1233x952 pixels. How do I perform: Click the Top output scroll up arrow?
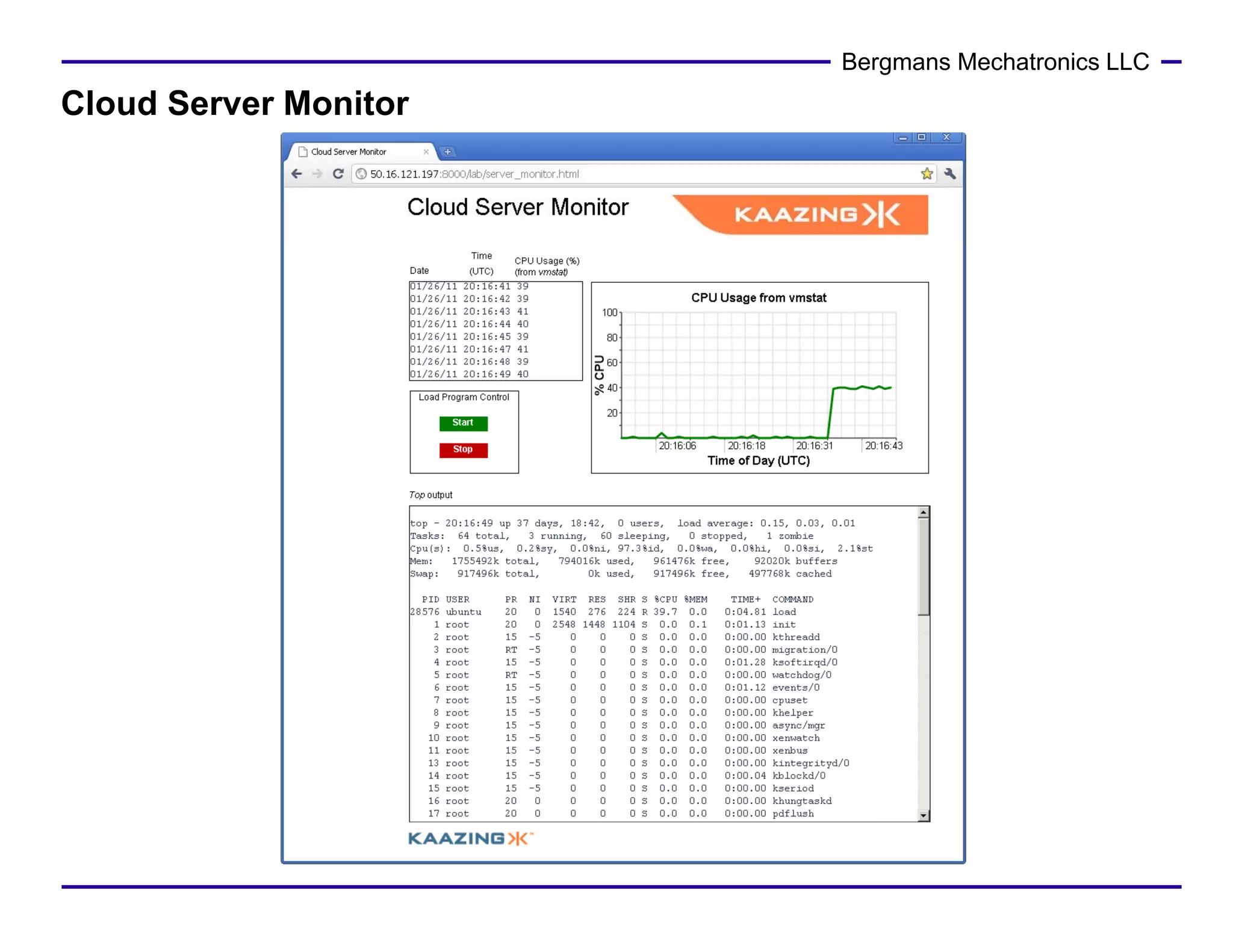(924, 513)
